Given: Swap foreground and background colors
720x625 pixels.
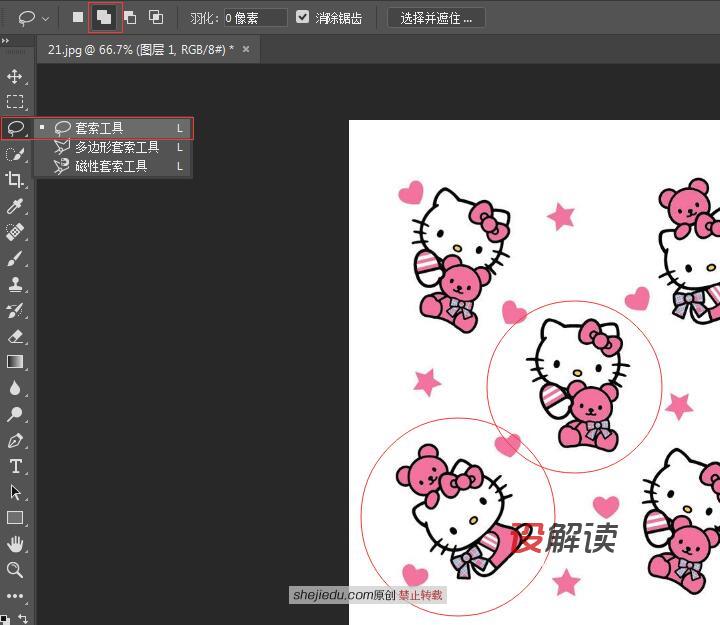Looking at the screenshot, I should pos(23,618).
